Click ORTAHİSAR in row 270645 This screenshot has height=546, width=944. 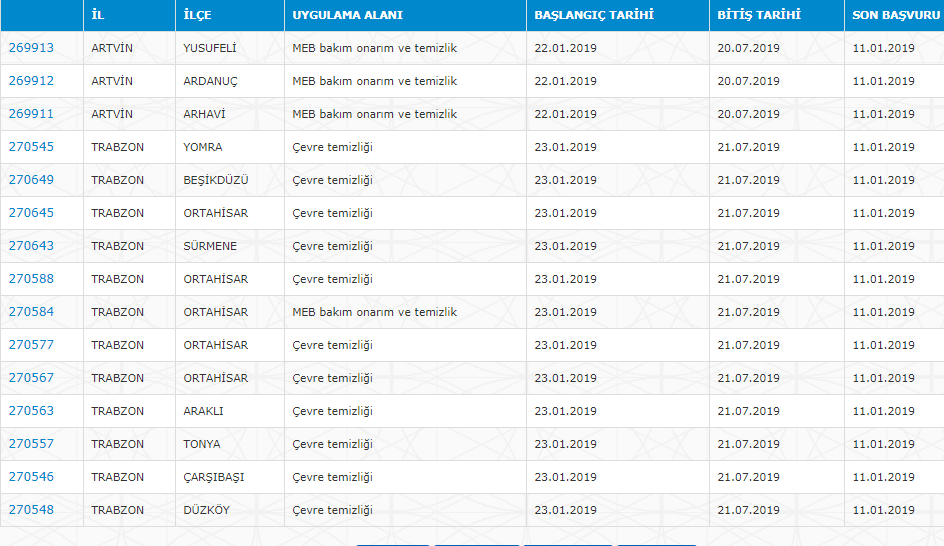[x=216, y=213]
